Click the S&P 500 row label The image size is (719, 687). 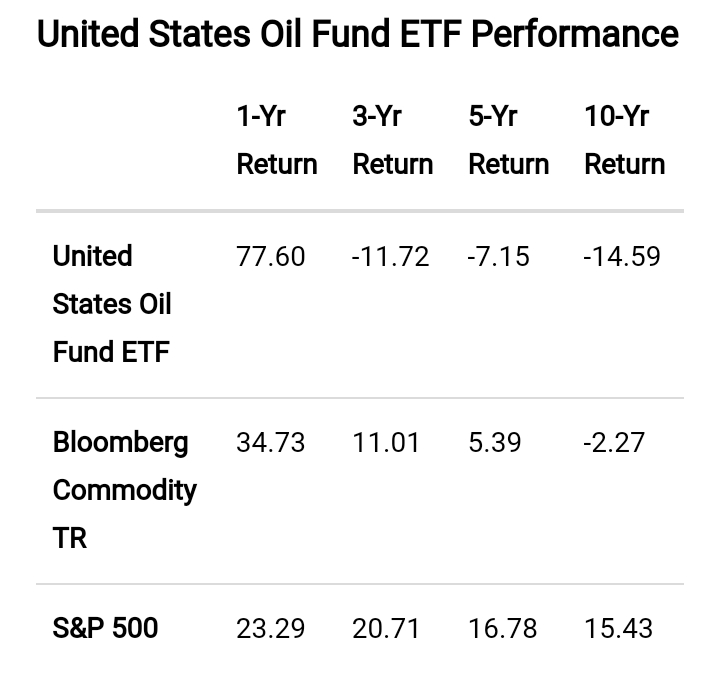tap(105, 628)
